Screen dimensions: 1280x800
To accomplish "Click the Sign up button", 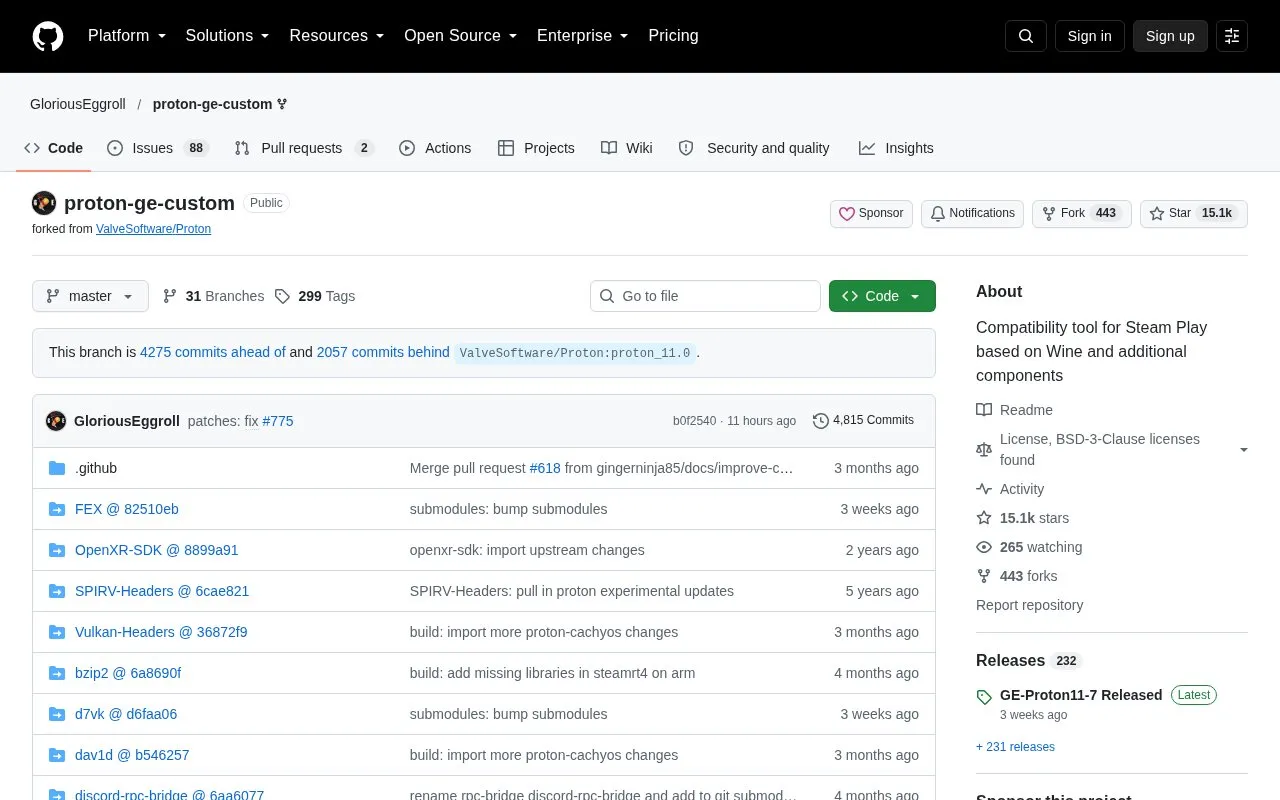I will coord(1170,36).
